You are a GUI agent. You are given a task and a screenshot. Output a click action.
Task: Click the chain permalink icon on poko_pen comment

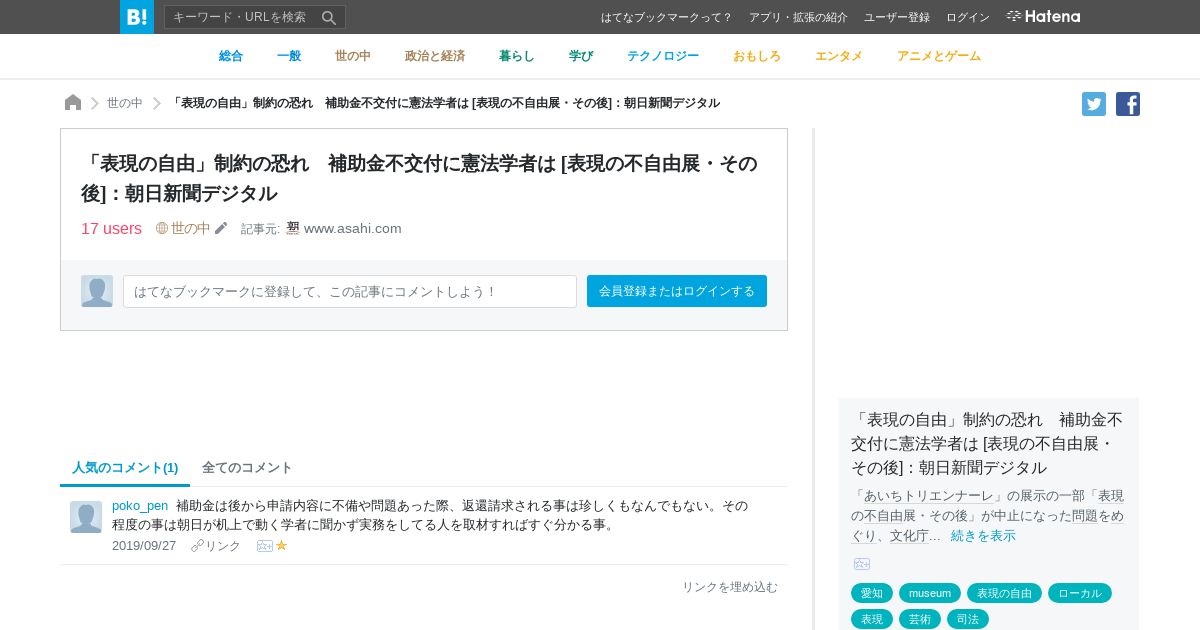[x=197, y=546]
